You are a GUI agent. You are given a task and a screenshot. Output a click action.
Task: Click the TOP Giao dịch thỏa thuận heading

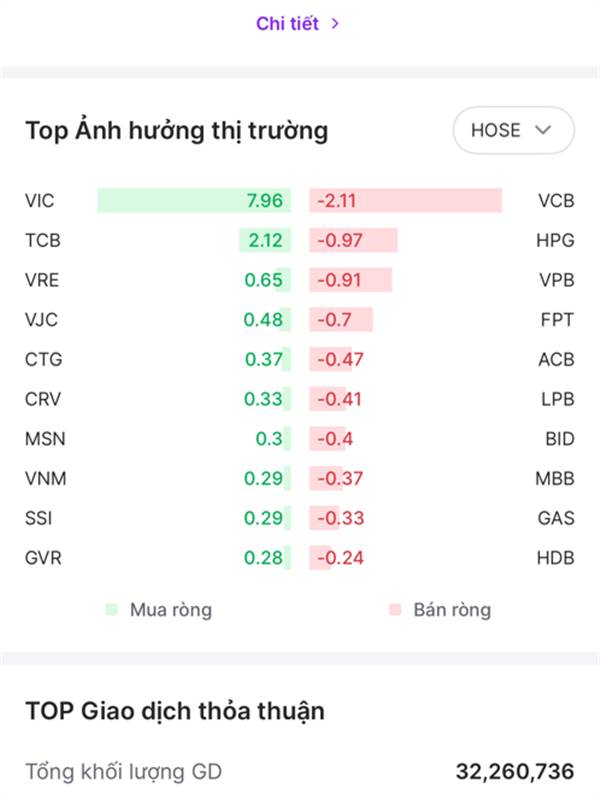tap(175, 711)
